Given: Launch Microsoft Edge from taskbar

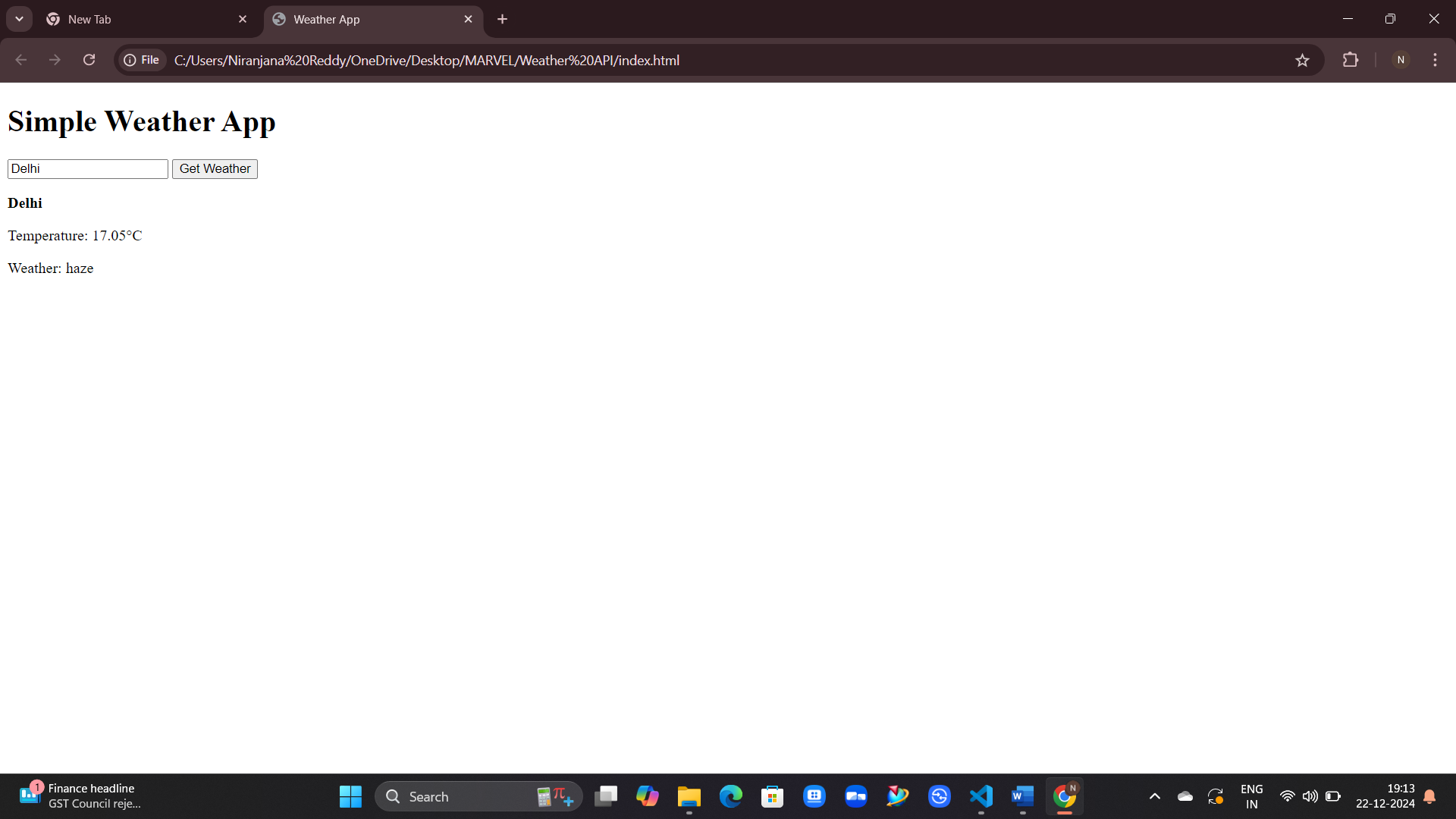Looking at the screenshot, I should click(x=731, y=796).
